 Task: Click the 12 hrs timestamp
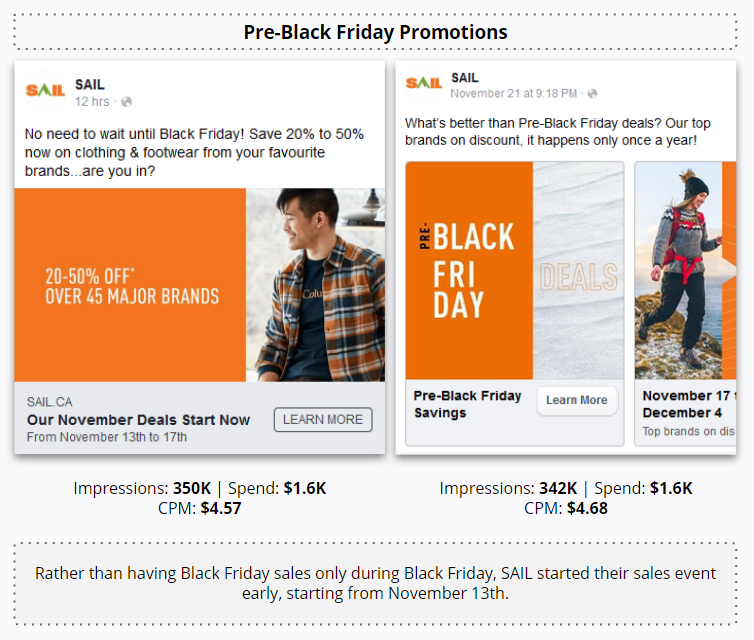[x=92, y=102]
